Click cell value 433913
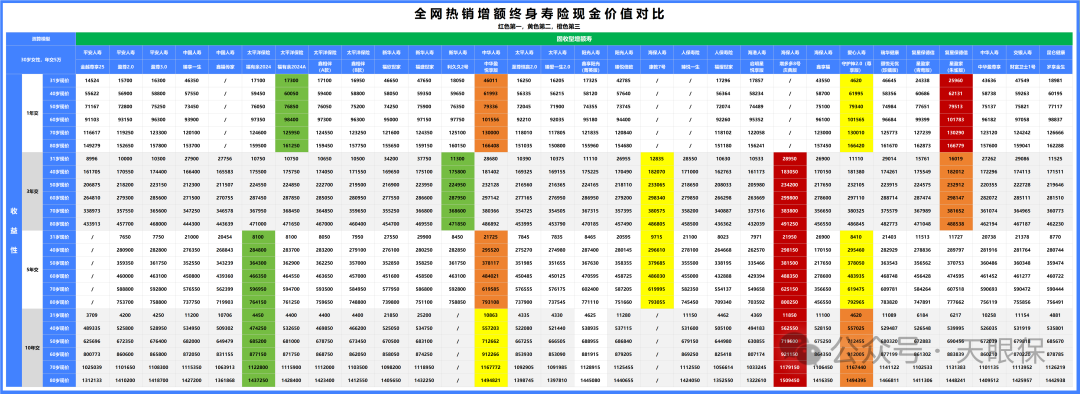1080x394 pixels. 92,223
